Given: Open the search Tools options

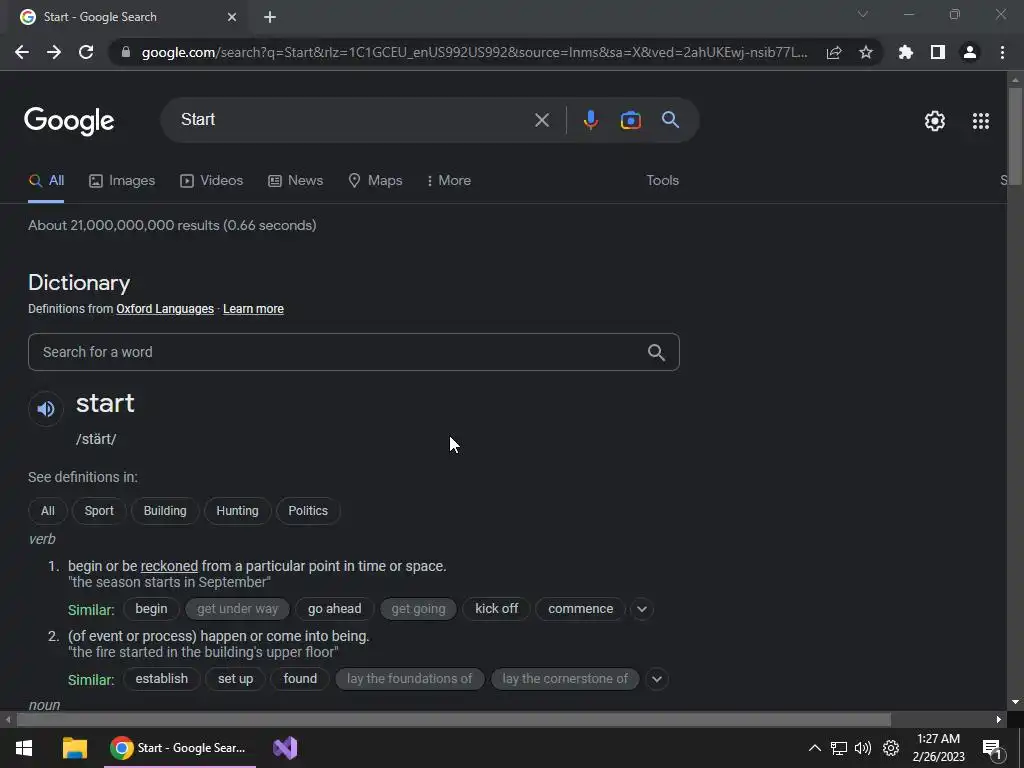Looking at the screenshot, I should pyautogui.click(x=662, y=181).
